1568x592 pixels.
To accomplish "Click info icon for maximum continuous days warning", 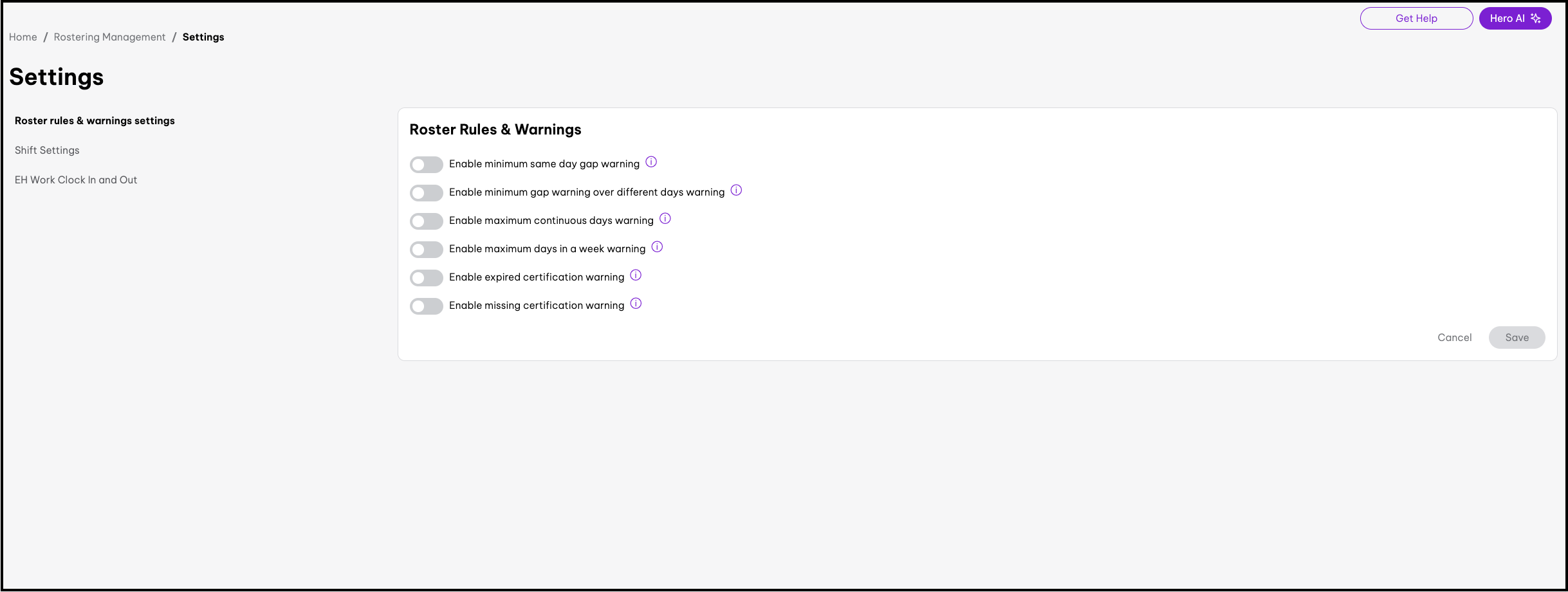I will pyautogui.click(x=665, y=219).
